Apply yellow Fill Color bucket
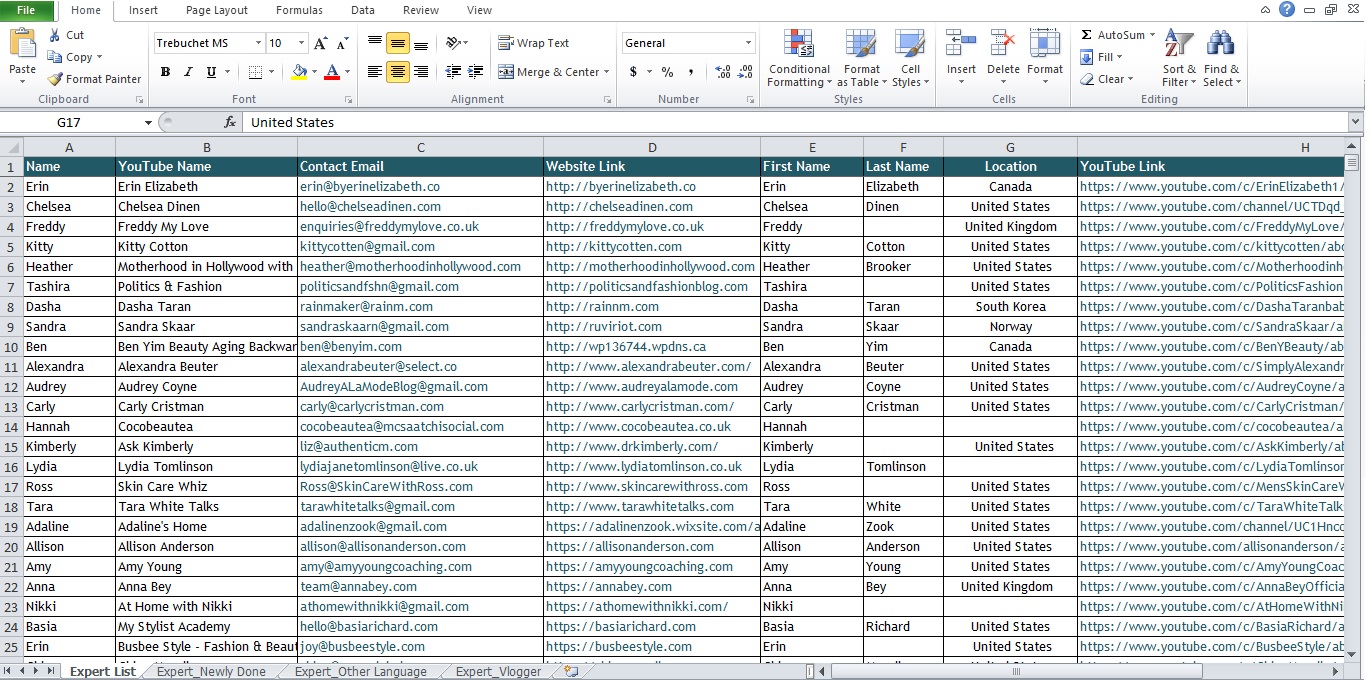Viewport: 1370px width, 680px height. coord(298,72)
